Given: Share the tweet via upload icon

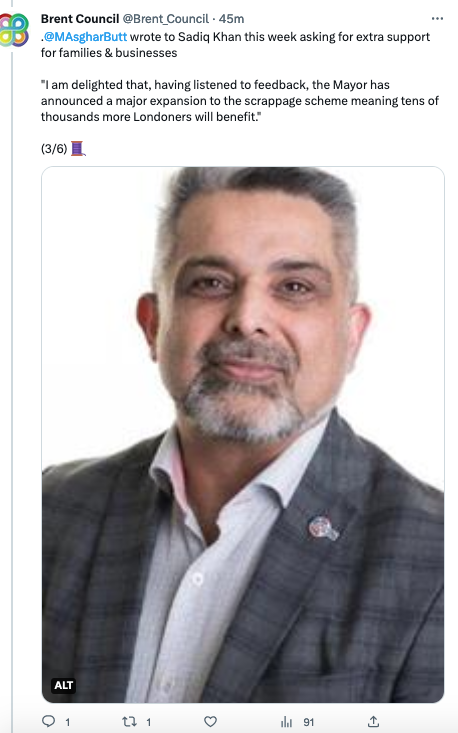Looking at the screenshot, I should pyautogui.click(x=373, y=721).
